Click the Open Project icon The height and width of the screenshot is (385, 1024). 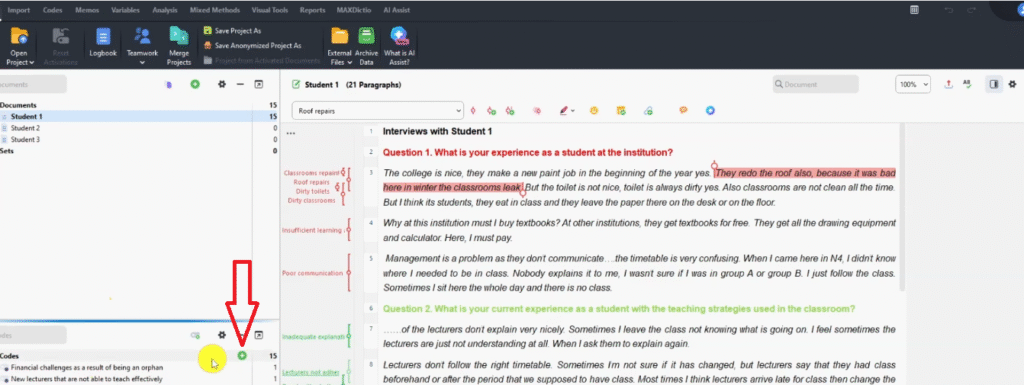pyautogui.click(x=19, y=36)
